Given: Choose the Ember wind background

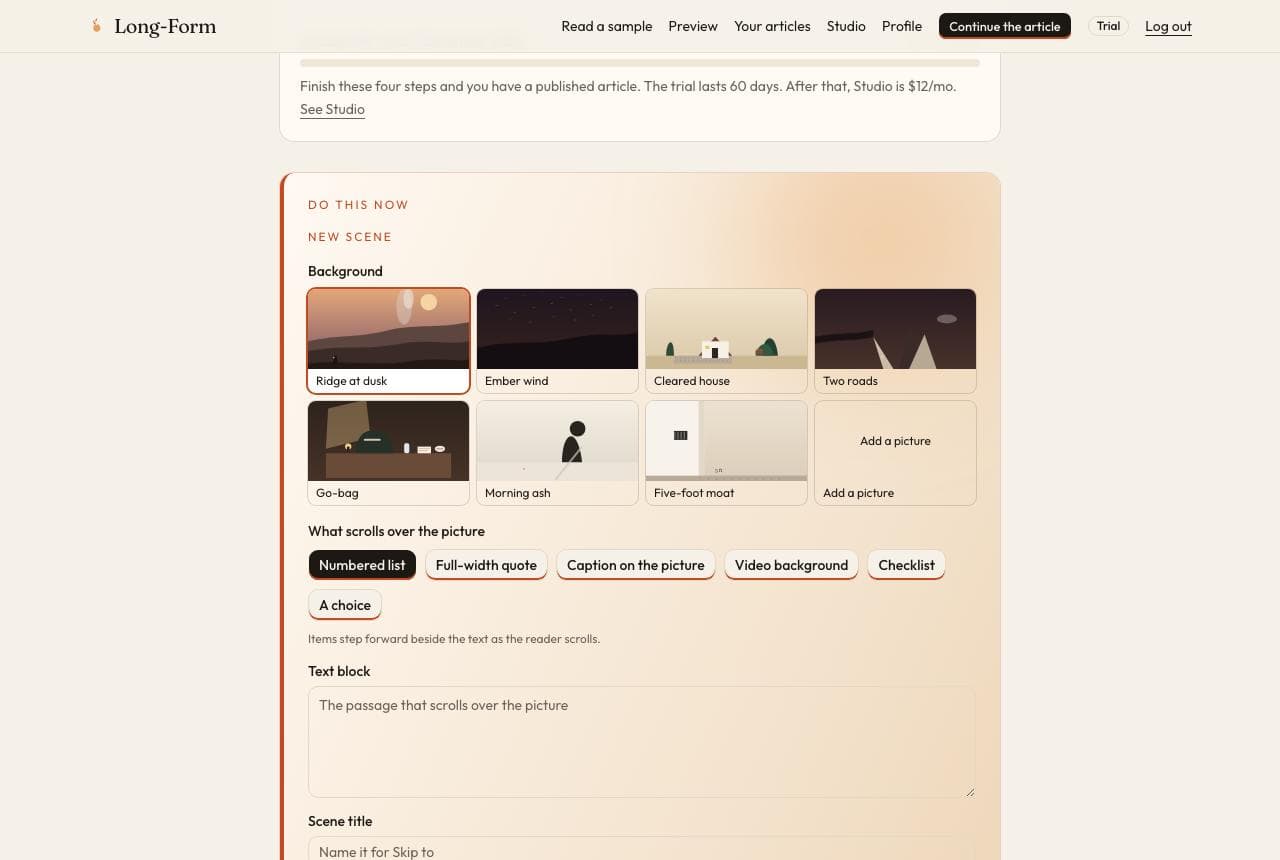Looking at the screenshot, I should click(x=557, y=341).
